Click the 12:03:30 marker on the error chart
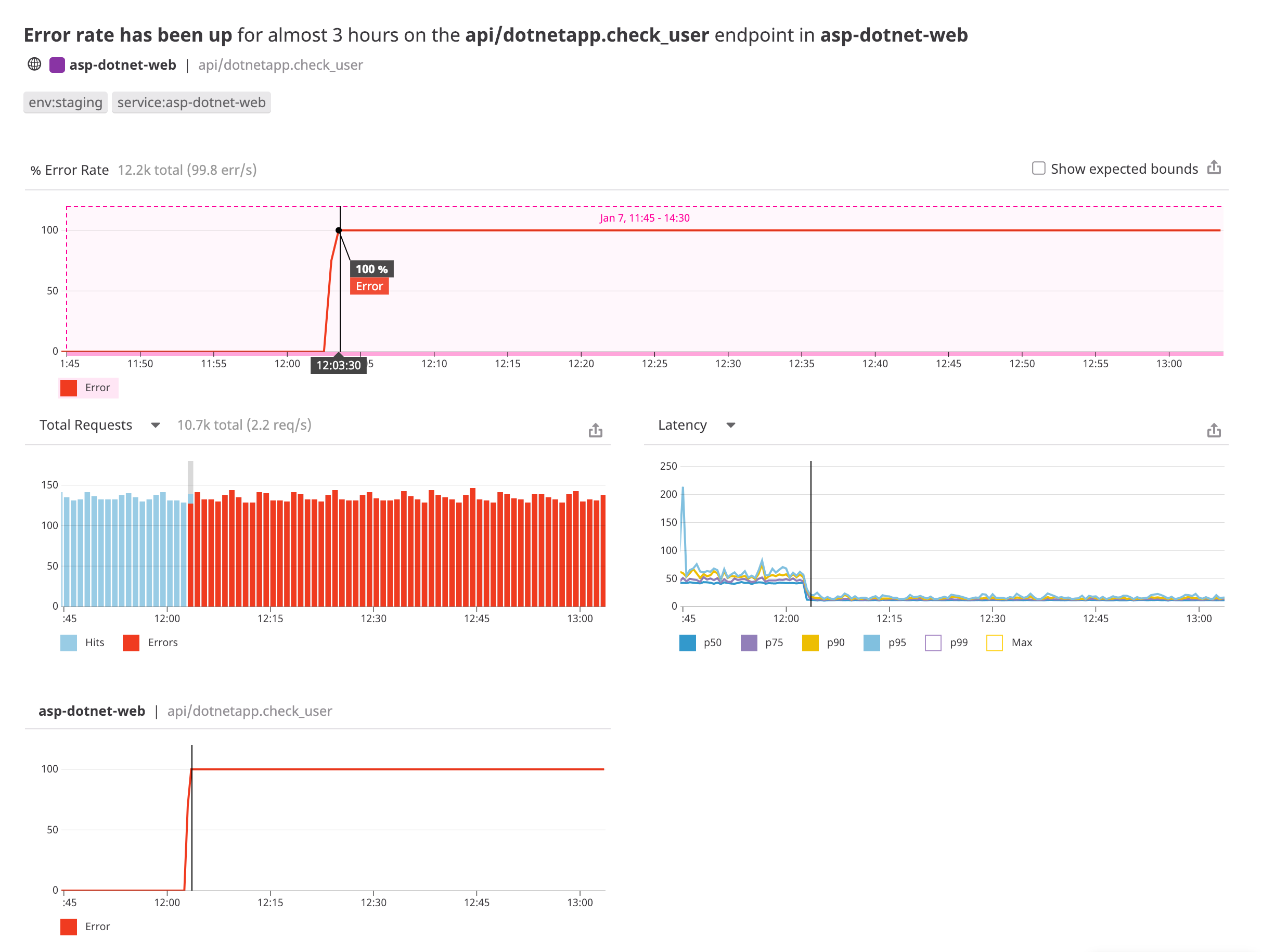The image size is (1262, 952). (340, 366)
